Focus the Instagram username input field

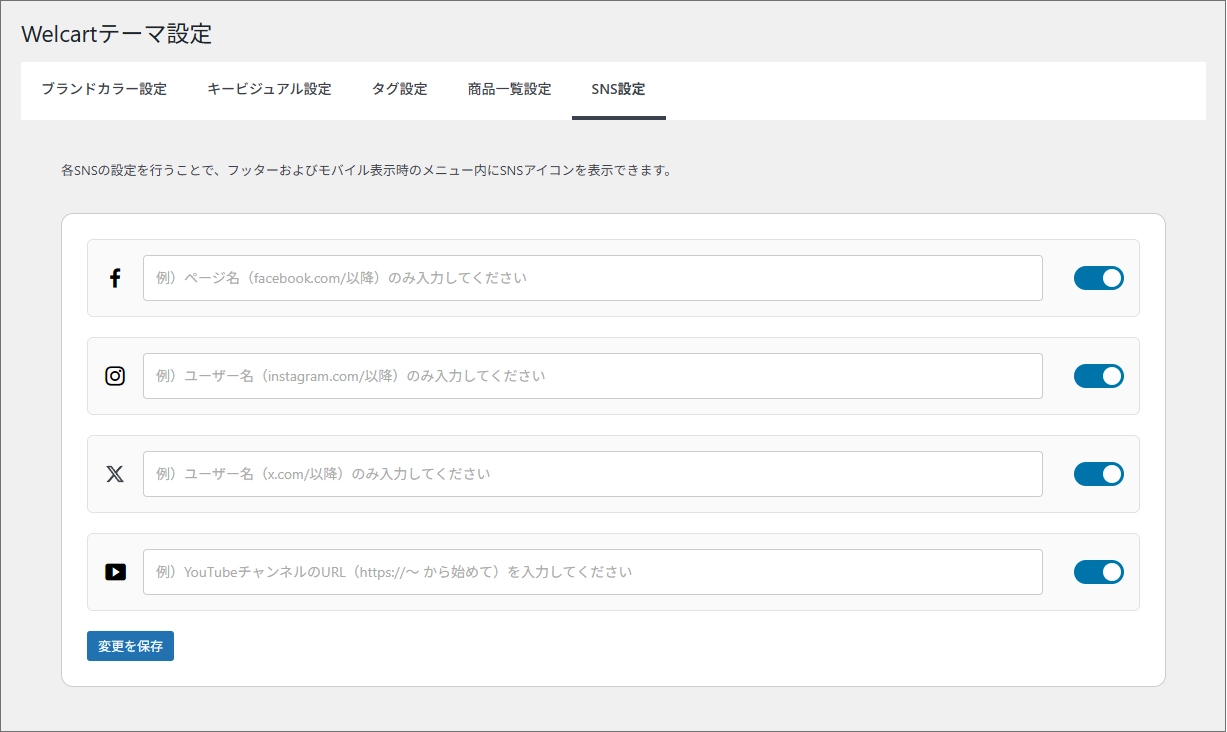(x=592, y=376)
